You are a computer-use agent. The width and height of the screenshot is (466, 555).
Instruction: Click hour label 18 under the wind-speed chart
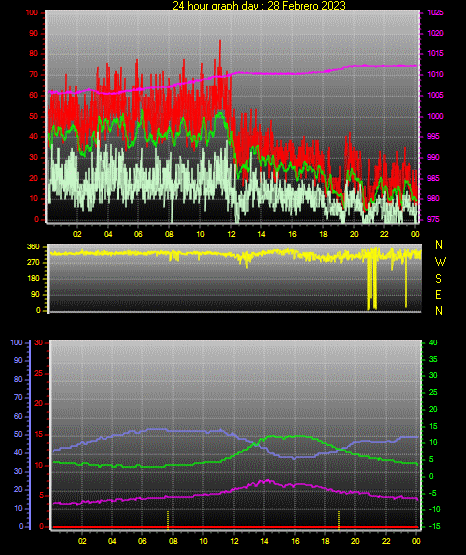pos(323,234)
